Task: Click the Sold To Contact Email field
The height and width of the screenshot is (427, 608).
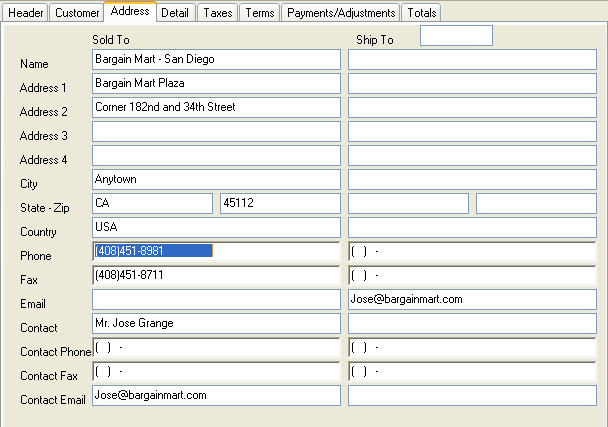Action: click(x=216, y=396)
